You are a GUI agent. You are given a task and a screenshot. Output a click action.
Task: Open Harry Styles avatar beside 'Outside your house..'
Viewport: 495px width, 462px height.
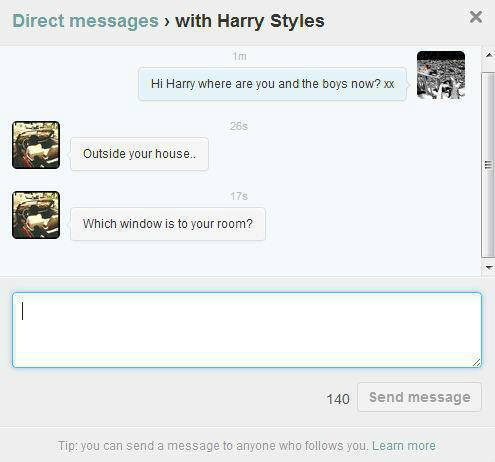click(x=36, y=145)
